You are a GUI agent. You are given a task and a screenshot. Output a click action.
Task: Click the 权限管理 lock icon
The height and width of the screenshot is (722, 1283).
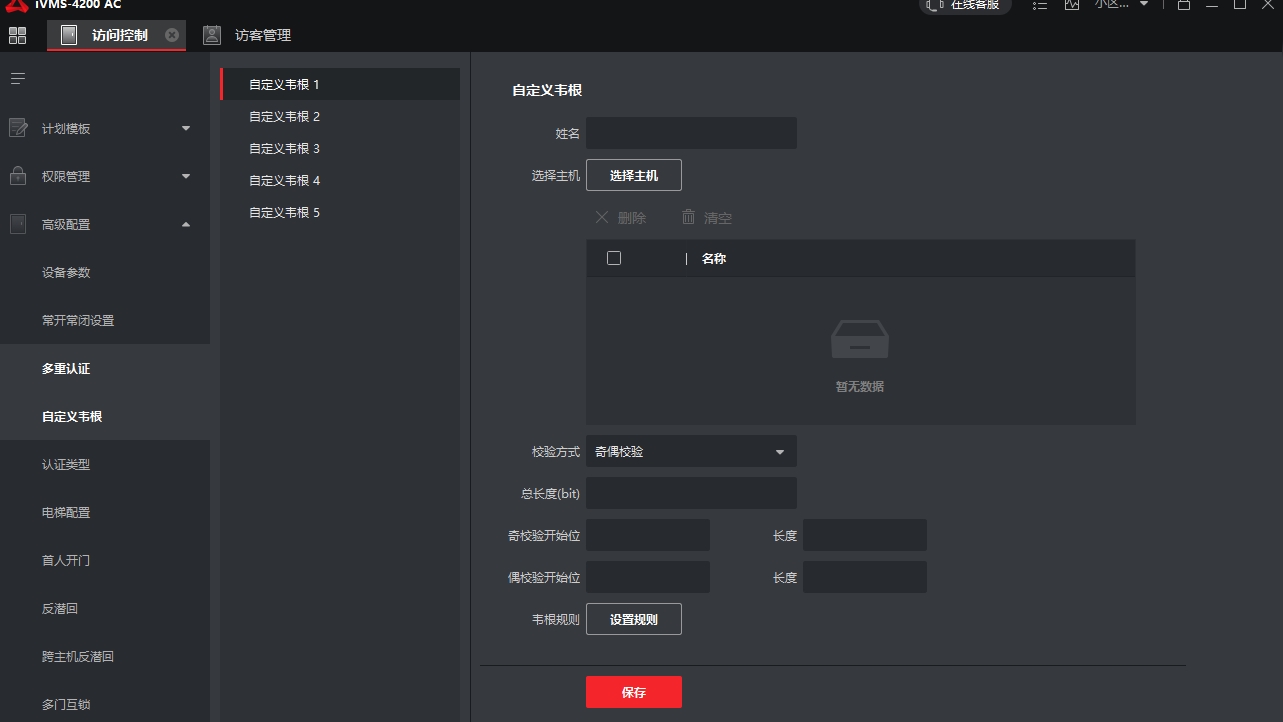point(18,176)
